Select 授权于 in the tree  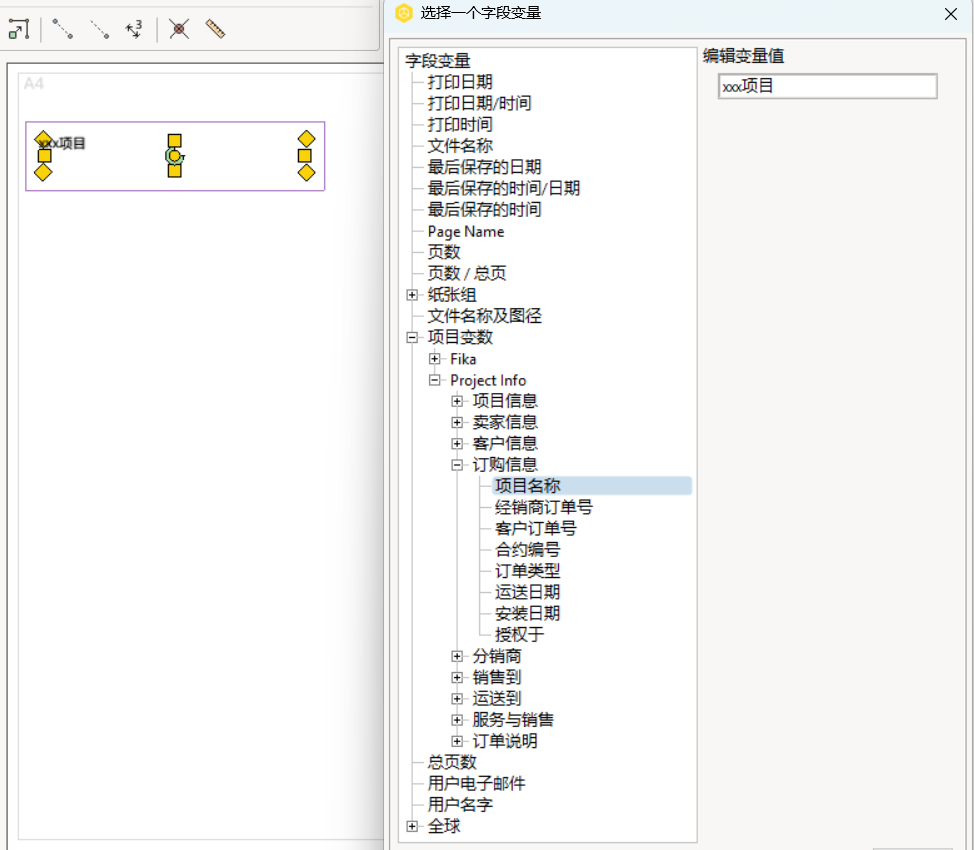(x=519, y=634)
